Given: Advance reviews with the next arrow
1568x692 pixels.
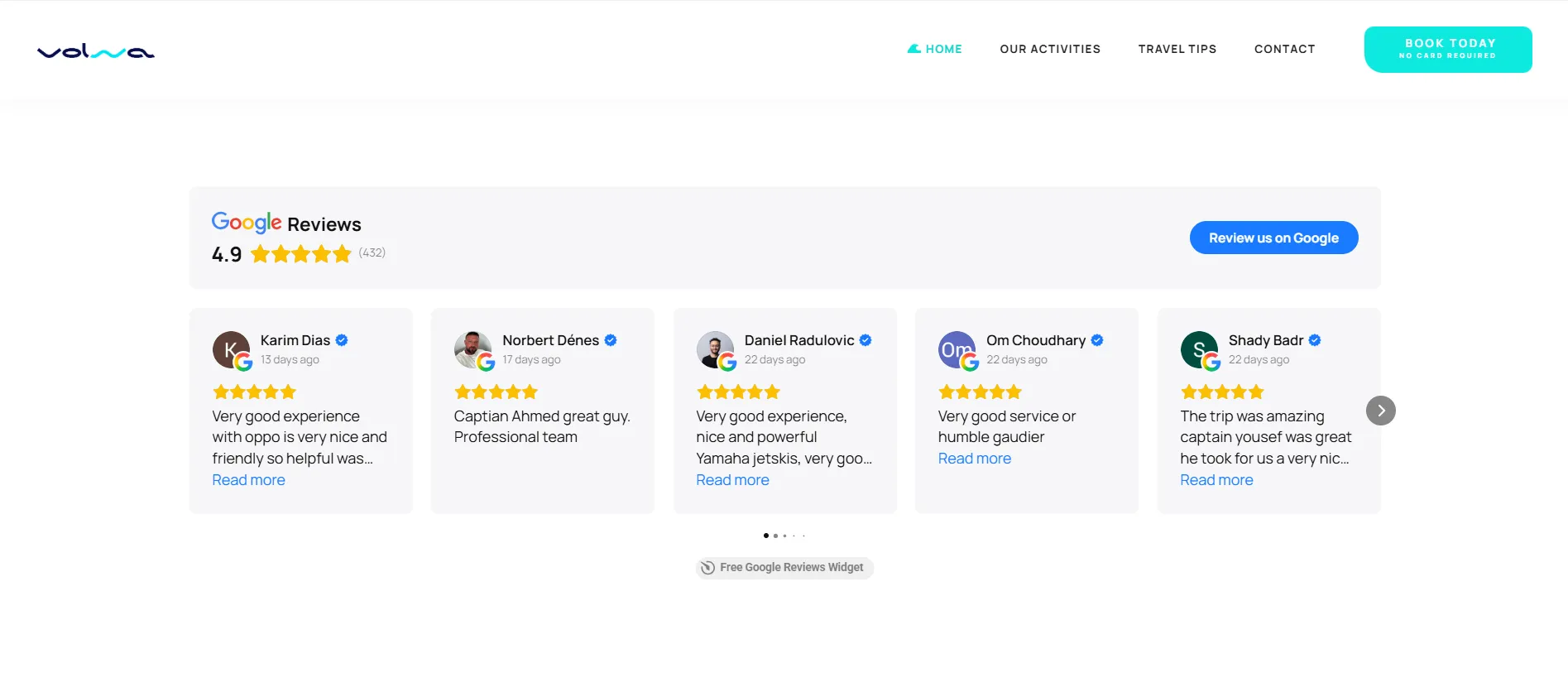Looking at the screenshot, I should pos(1380,411).
